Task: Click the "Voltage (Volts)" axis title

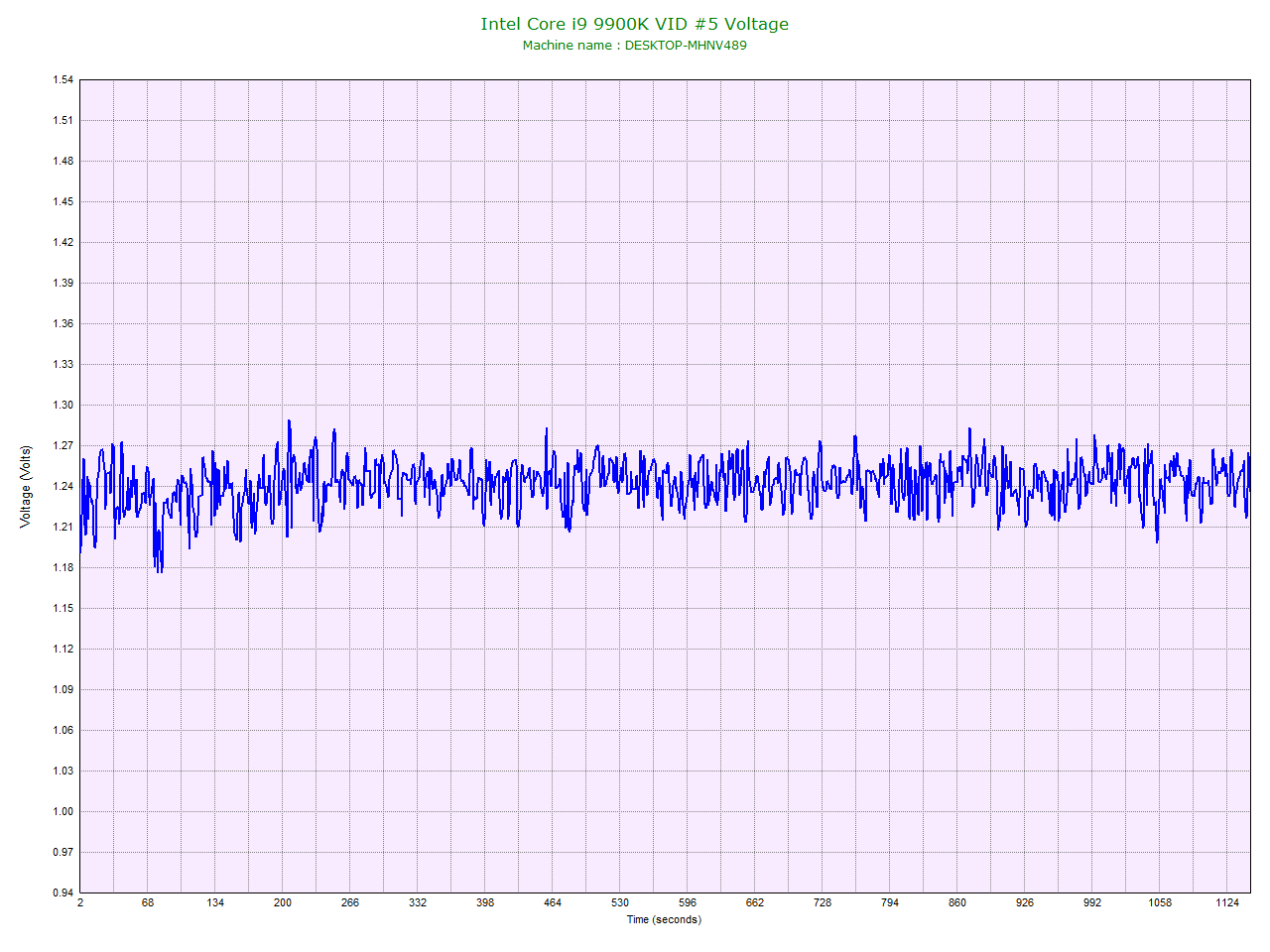Action: tap(26, 486)
